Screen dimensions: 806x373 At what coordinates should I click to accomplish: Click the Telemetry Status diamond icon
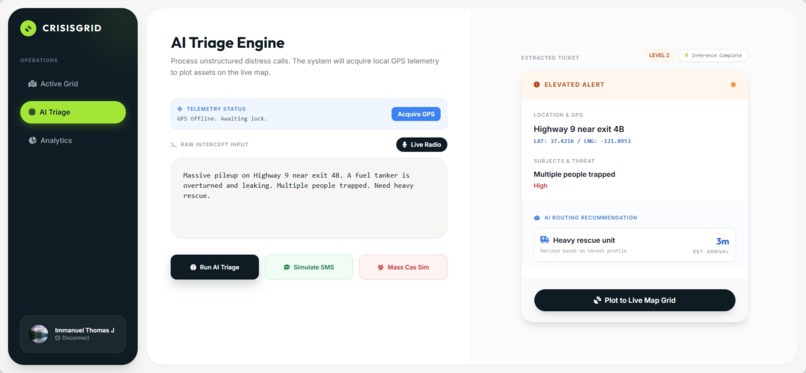point(180,109)
